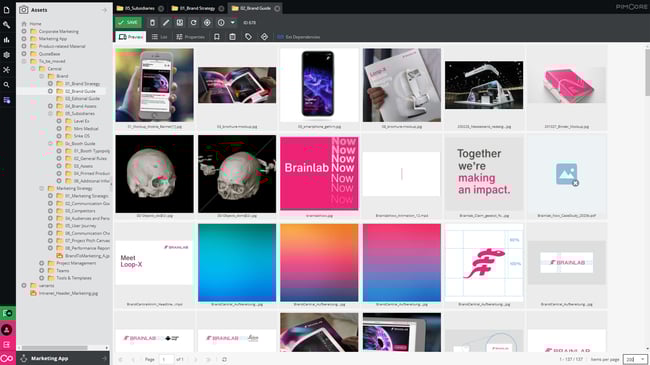This screenshot has height=365, width=650.
Task: Click the paging refresh icon at bottom
Action: (x=224, y=359)
